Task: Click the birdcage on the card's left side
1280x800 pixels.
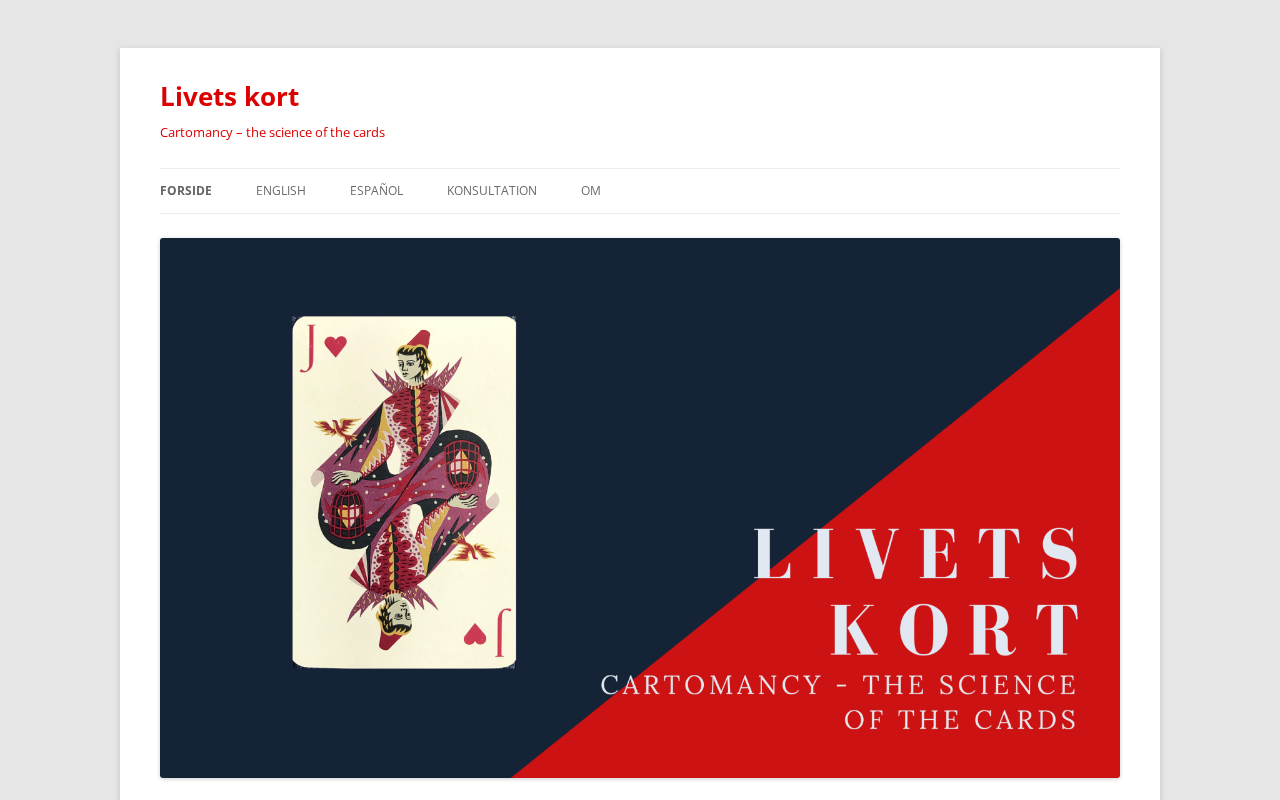Action: click(x=347, y=511)
